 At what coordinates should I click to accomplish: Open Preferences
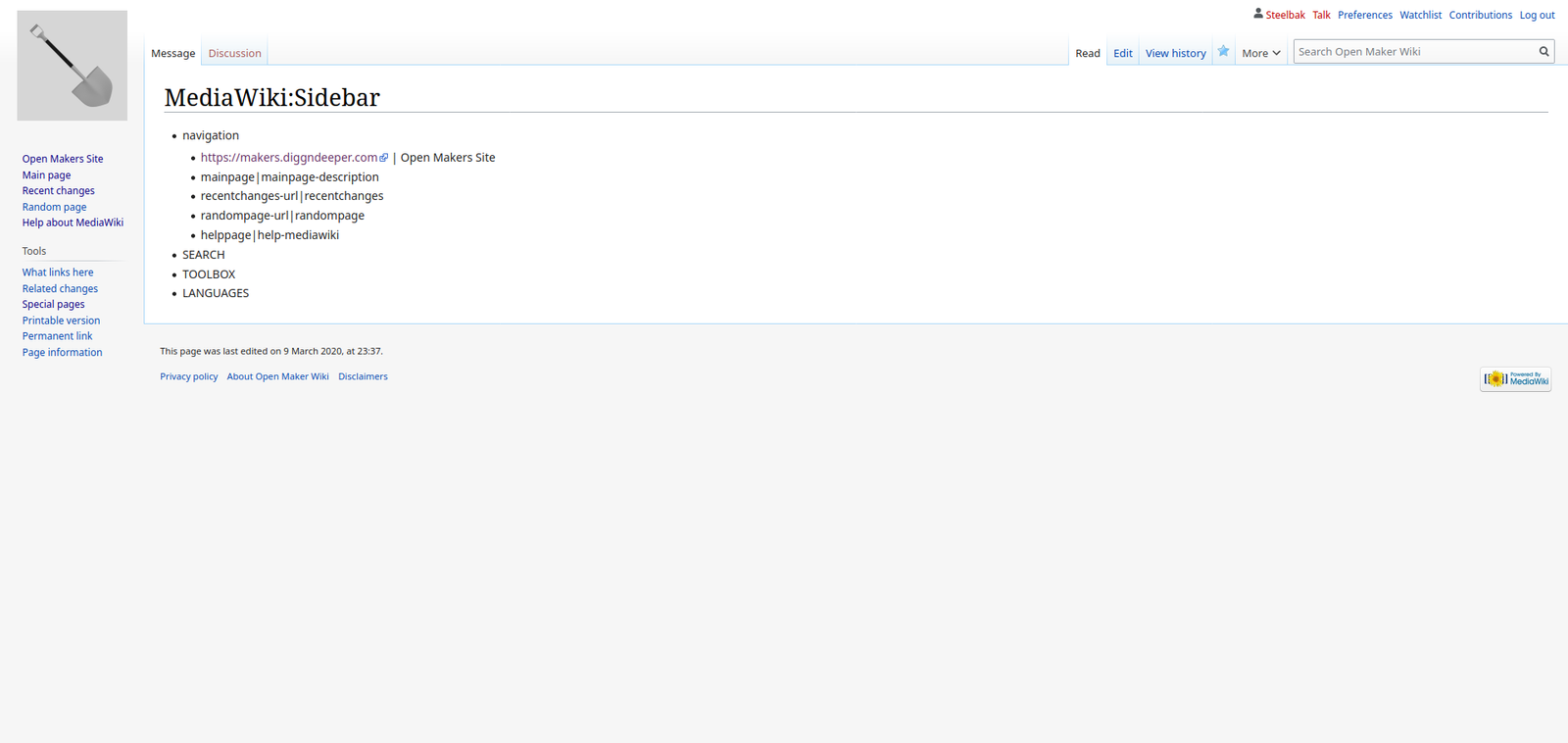point(1365,15)
